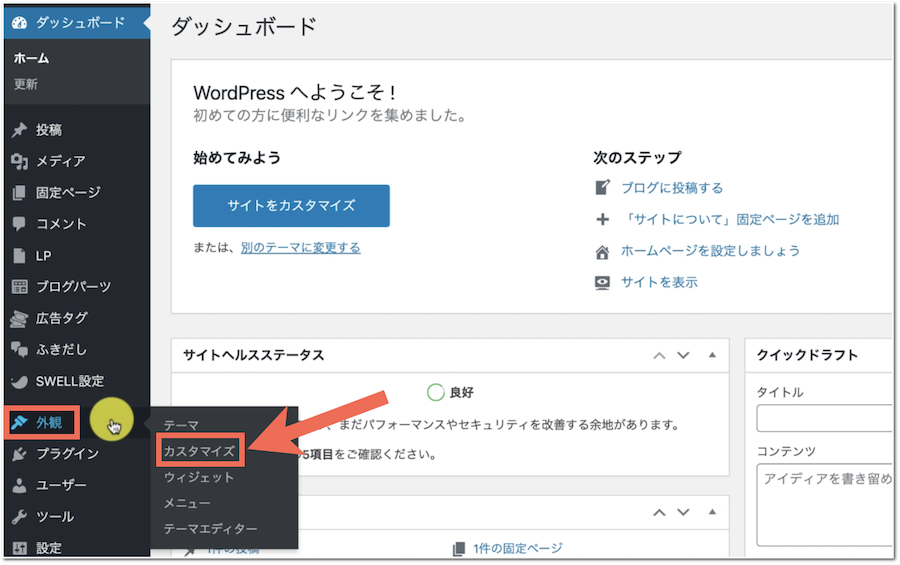Click the pages icon beside 固定ページ
The width and height of the screenshot is (900, 565).
[19, 193]
